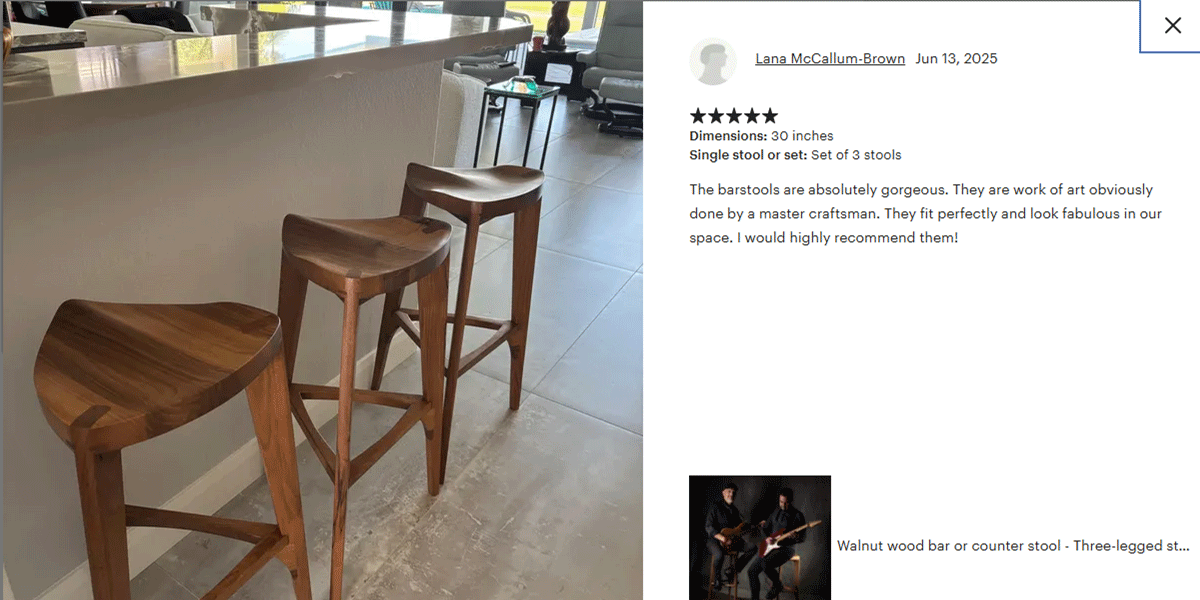Visit Lana McCallum-Brown's profile link
This screenshot has height=600, width=1200.
pos(830,59)
